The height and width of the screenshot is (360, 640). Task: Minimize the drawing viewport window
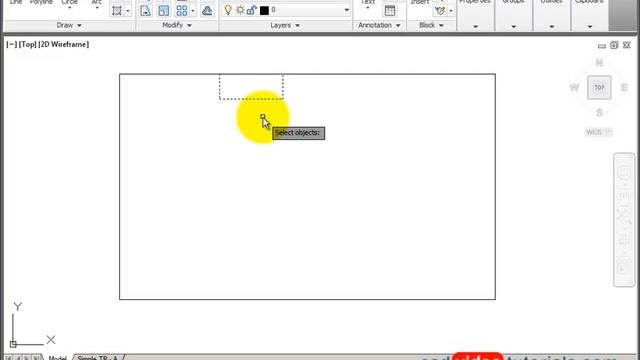click(602, 46)
